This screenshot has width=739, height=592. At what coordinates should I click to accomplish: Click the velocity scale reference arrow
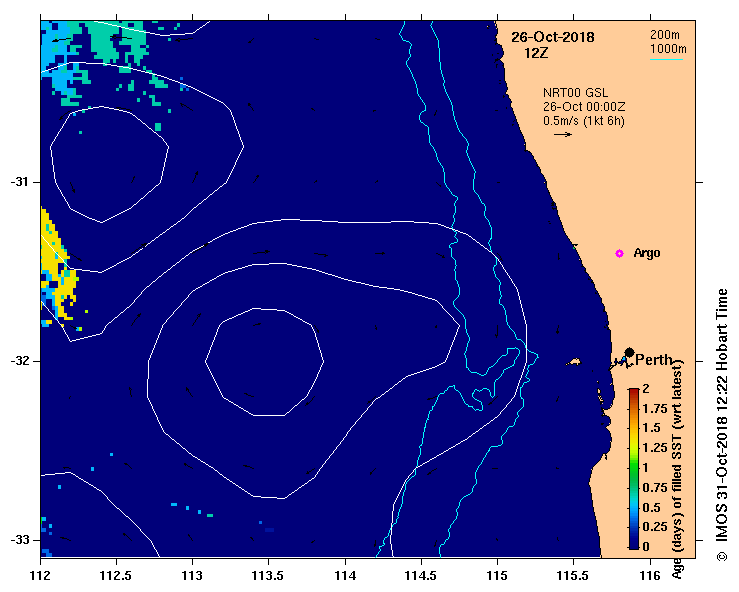pos(563,134)
